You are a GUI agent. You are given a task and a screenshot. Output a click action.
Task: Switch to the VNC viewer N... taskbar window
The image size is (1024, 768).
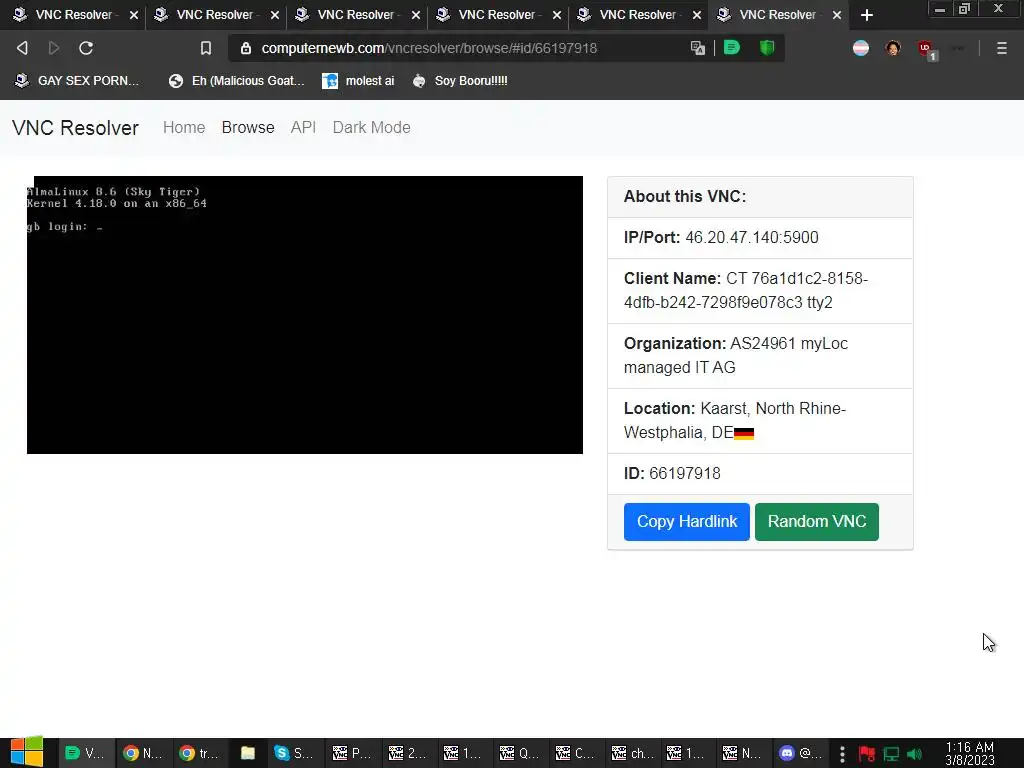(742, 753)
